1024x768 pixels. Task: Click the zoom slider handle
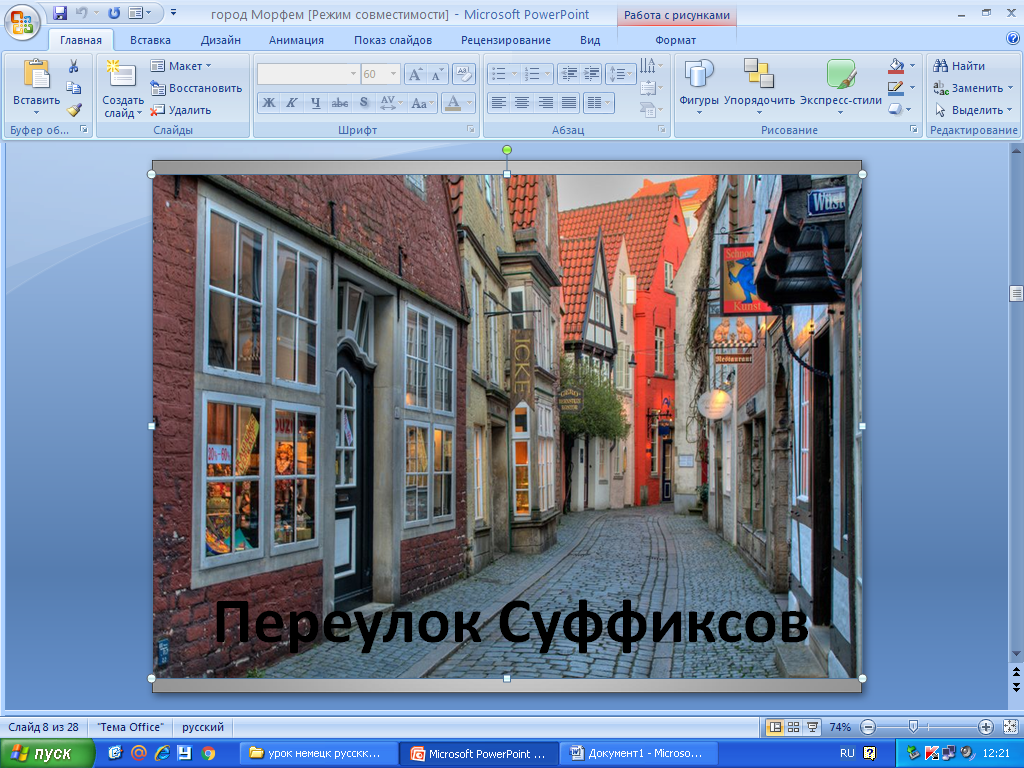coord(913,727)
